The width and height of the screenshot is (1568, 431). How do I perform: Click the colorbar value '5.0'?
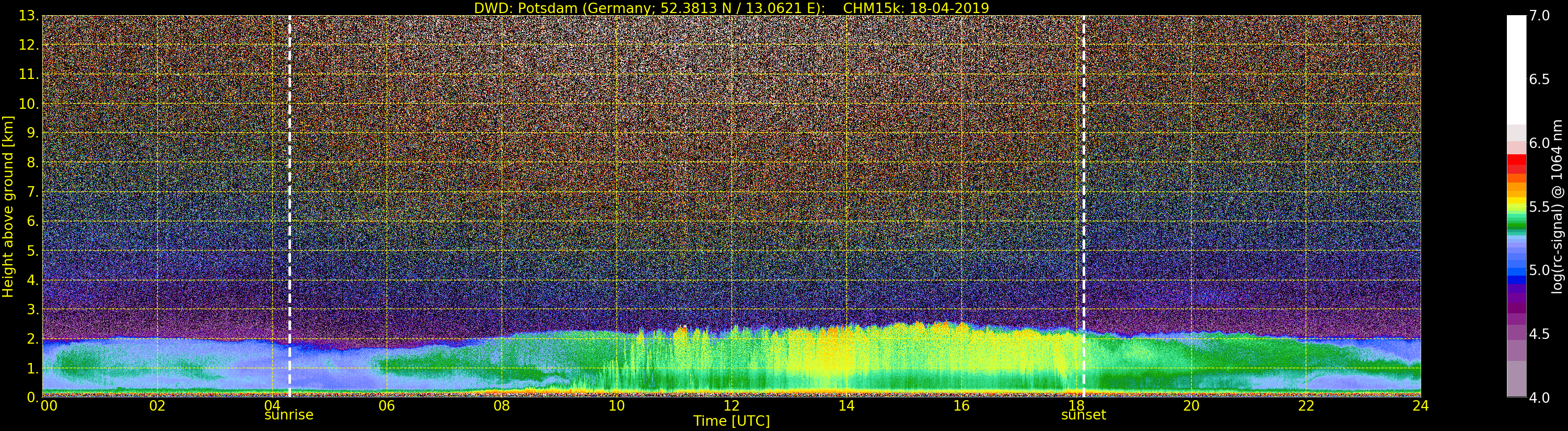tap(1539, 270)
